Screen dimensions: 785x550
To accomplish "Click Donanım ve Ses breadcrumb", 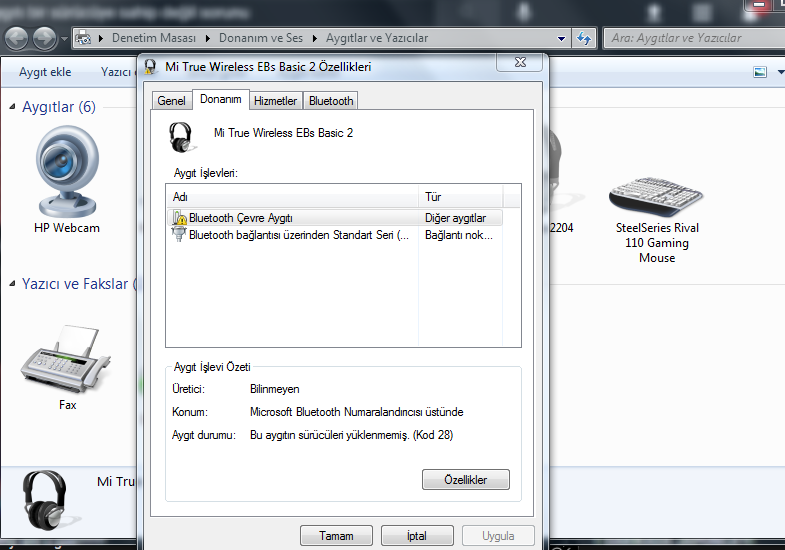I will click(261, 38).
